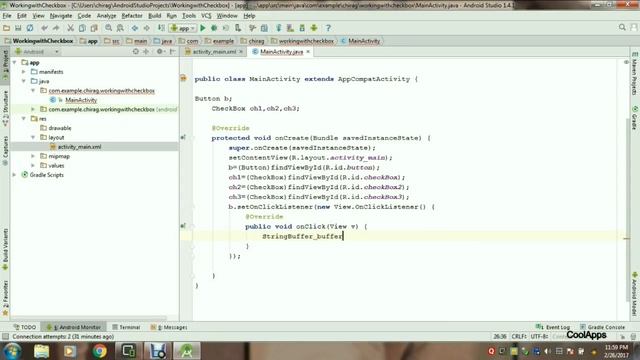Click the green Run app button
Viewport: 640px width, 360px height.
coord(203,28)
